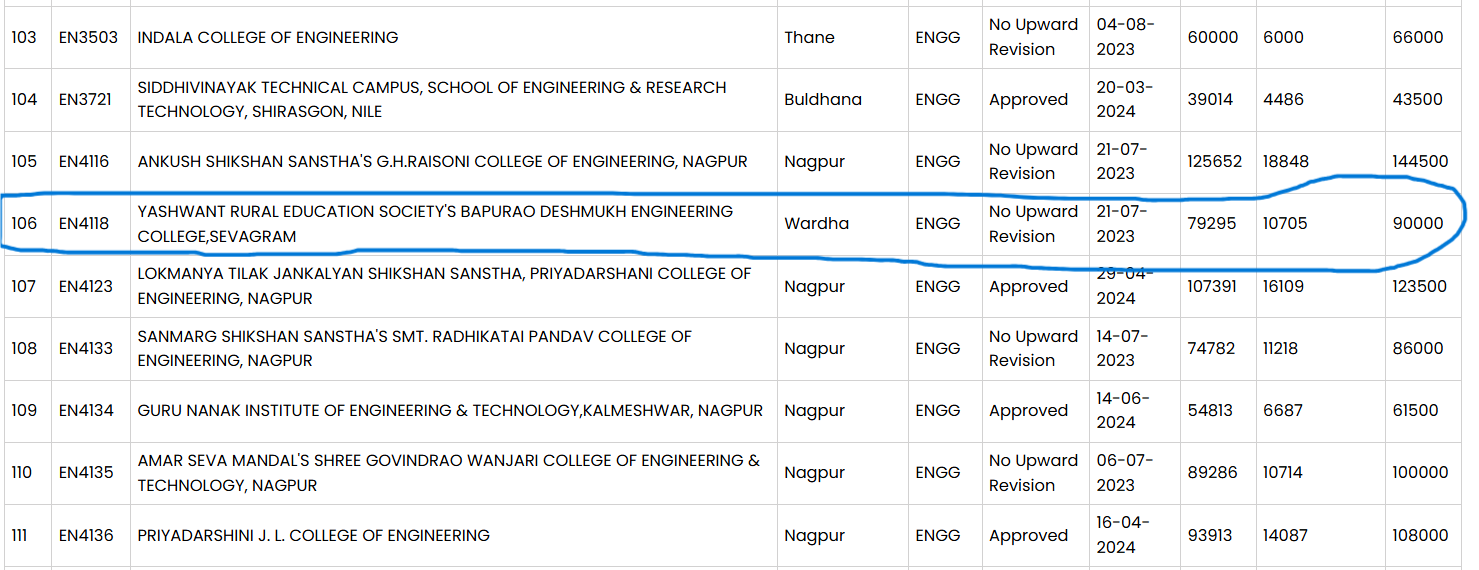Select the Guru Nanak Institute name cell

[x=450, y=411]
